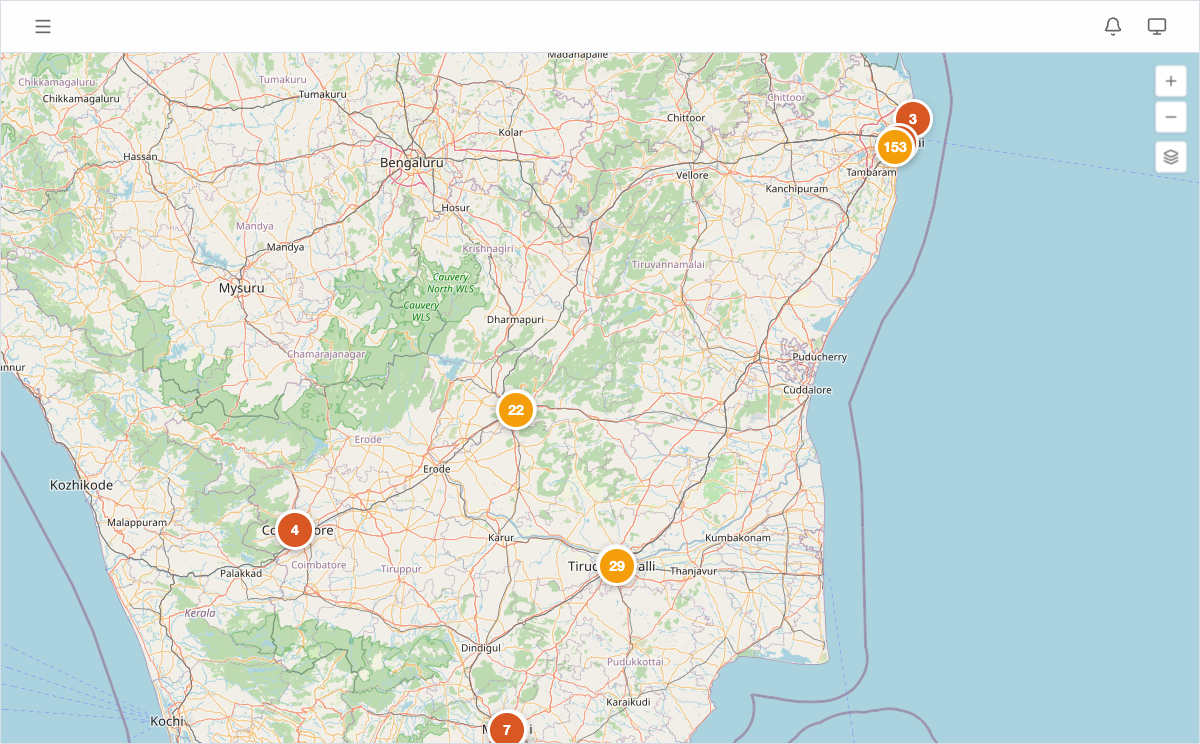Click the cluster marker showing 7 near Madurai

coord(507,729)
